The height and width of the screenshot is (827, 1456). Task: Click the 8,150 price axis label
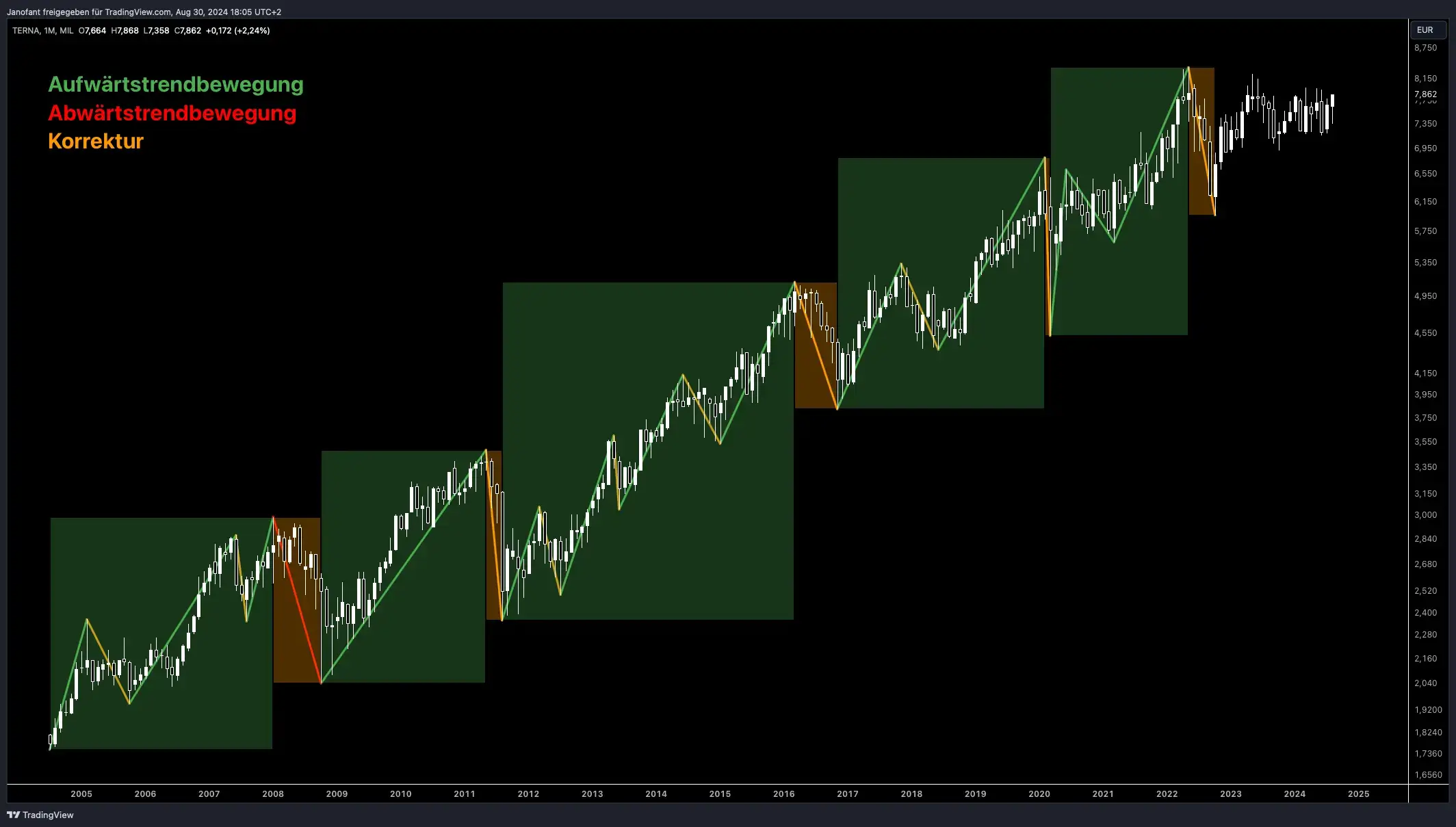[1426, 79]
